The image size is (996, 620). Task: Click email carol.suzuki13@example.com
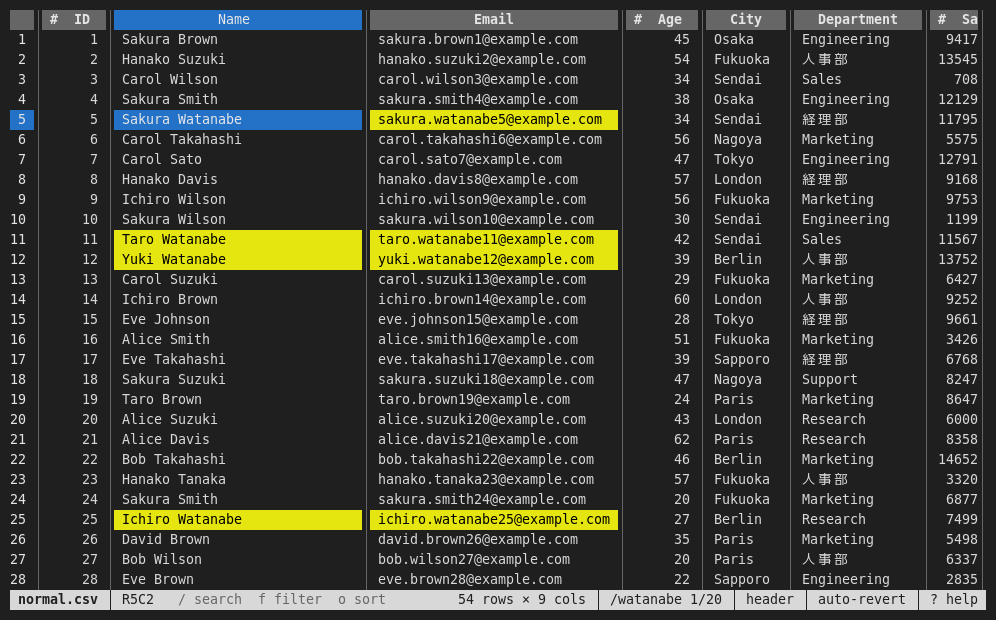pyautogui.click(x=494, y=280)
